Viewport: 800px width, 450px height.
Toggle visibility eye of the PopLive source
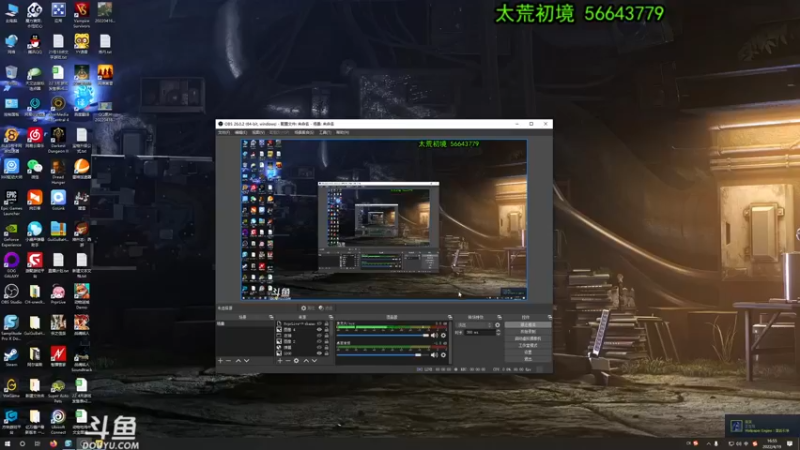[320, 323]
